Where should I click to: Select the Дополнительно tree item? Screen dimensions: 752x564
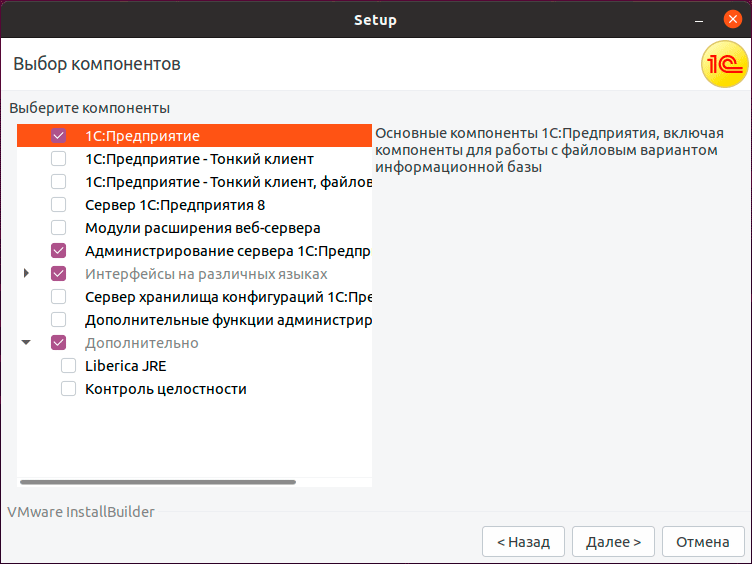141,343
